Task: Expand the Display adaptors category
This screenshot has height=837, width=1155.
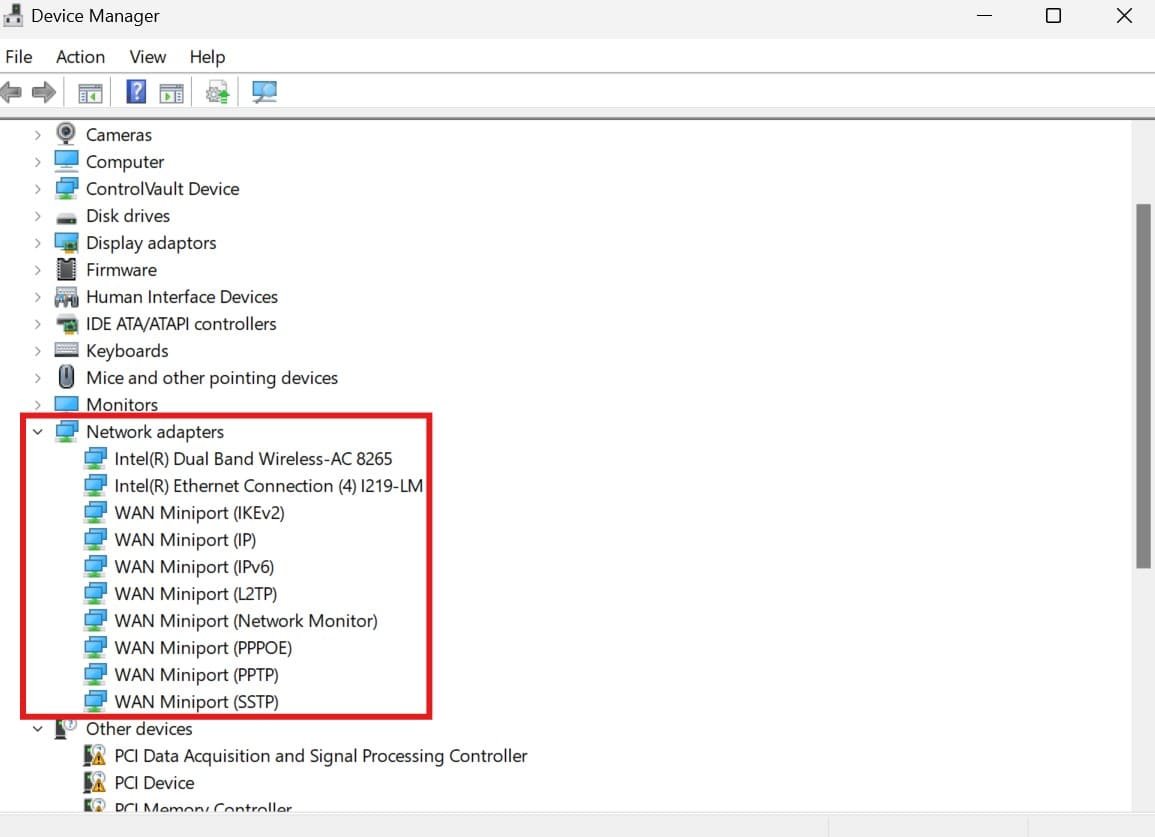Action: (x=38, y=243)
